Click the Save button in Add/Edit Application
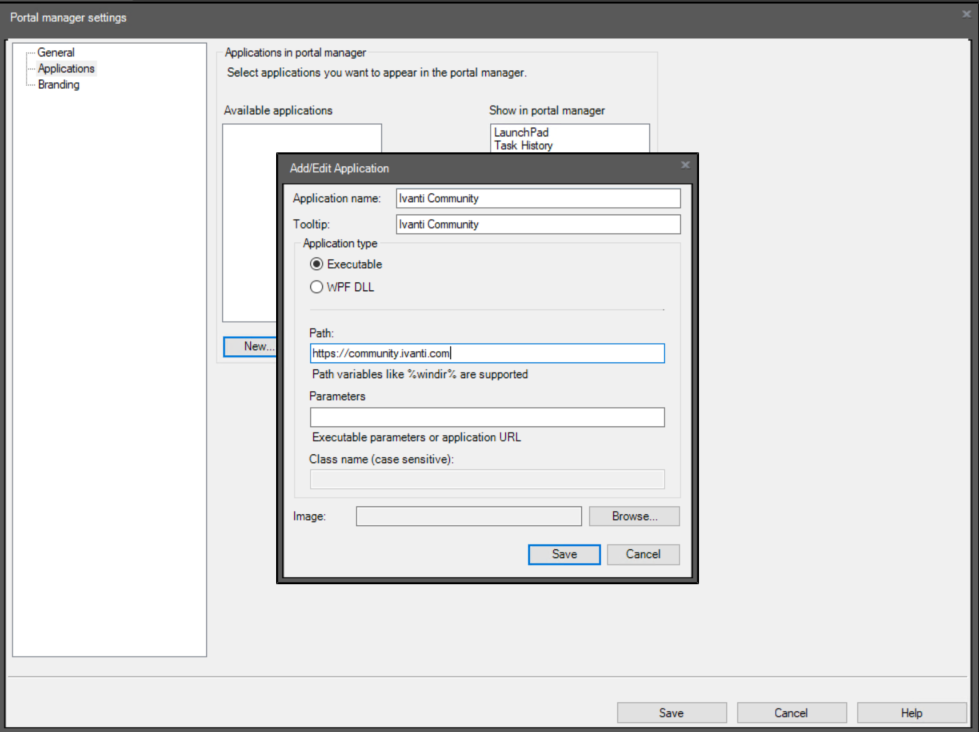979x732 pixels. (564, 554)
